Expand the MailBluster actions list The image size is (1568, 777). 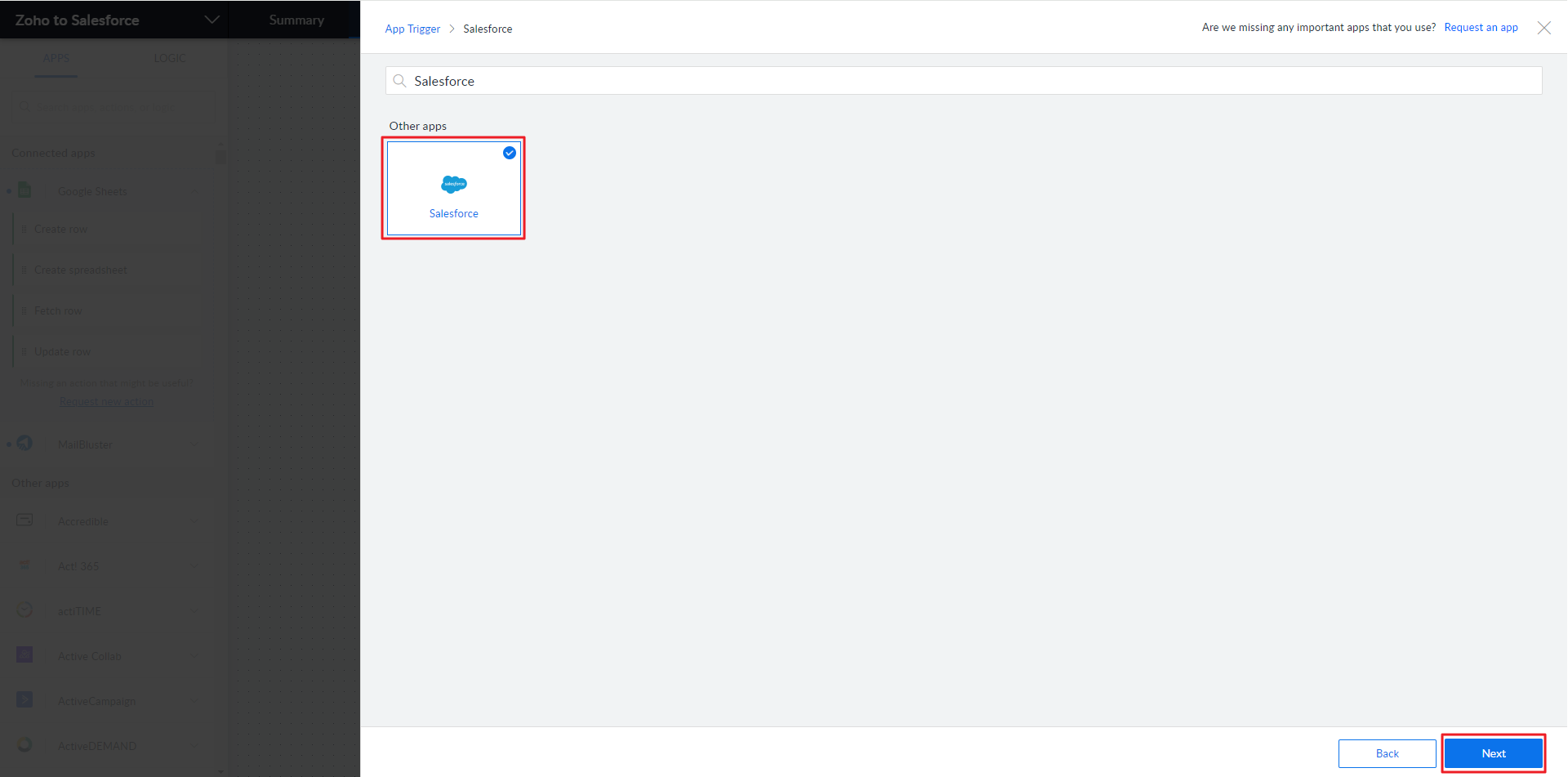194,444
